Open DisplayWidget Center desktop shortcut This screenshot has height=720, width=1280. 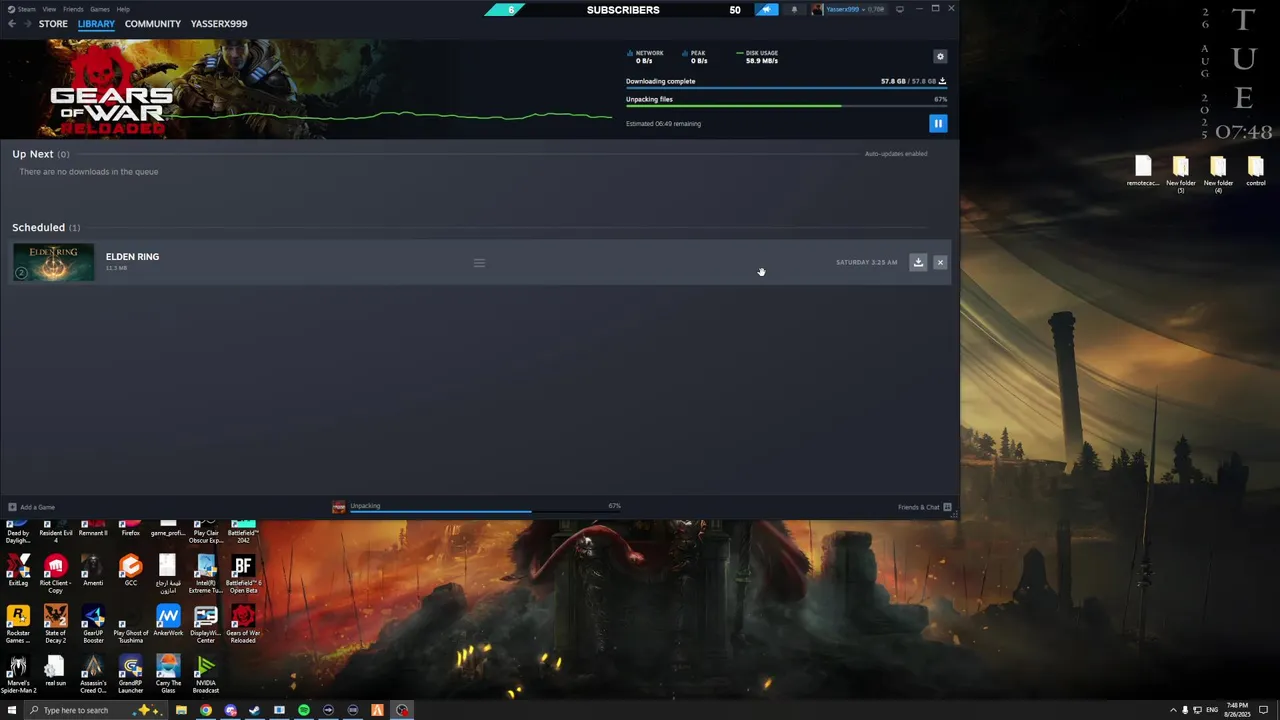click(205, 624)
